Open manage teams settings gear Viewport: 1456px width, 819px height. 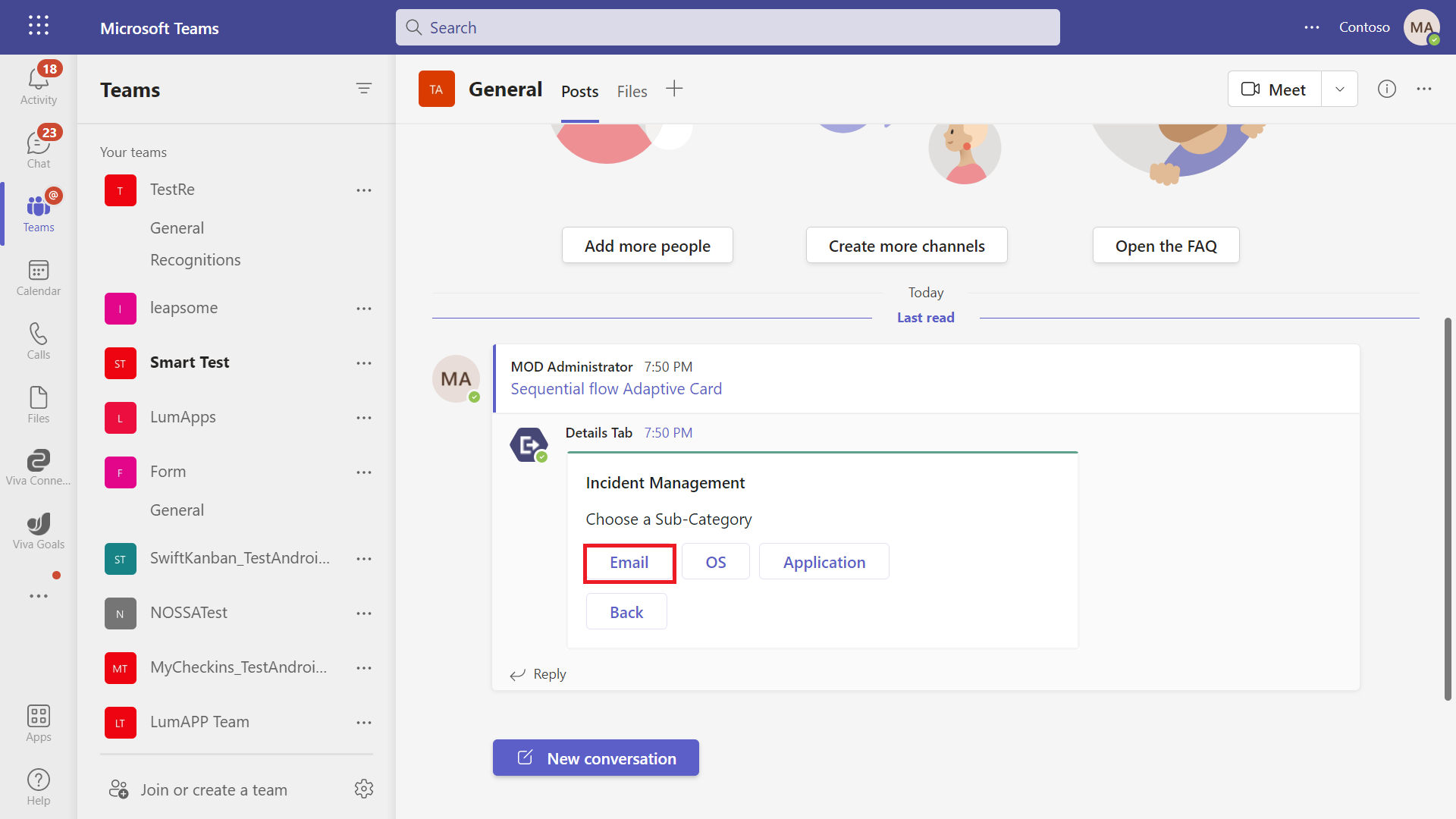tap(364, 789)
